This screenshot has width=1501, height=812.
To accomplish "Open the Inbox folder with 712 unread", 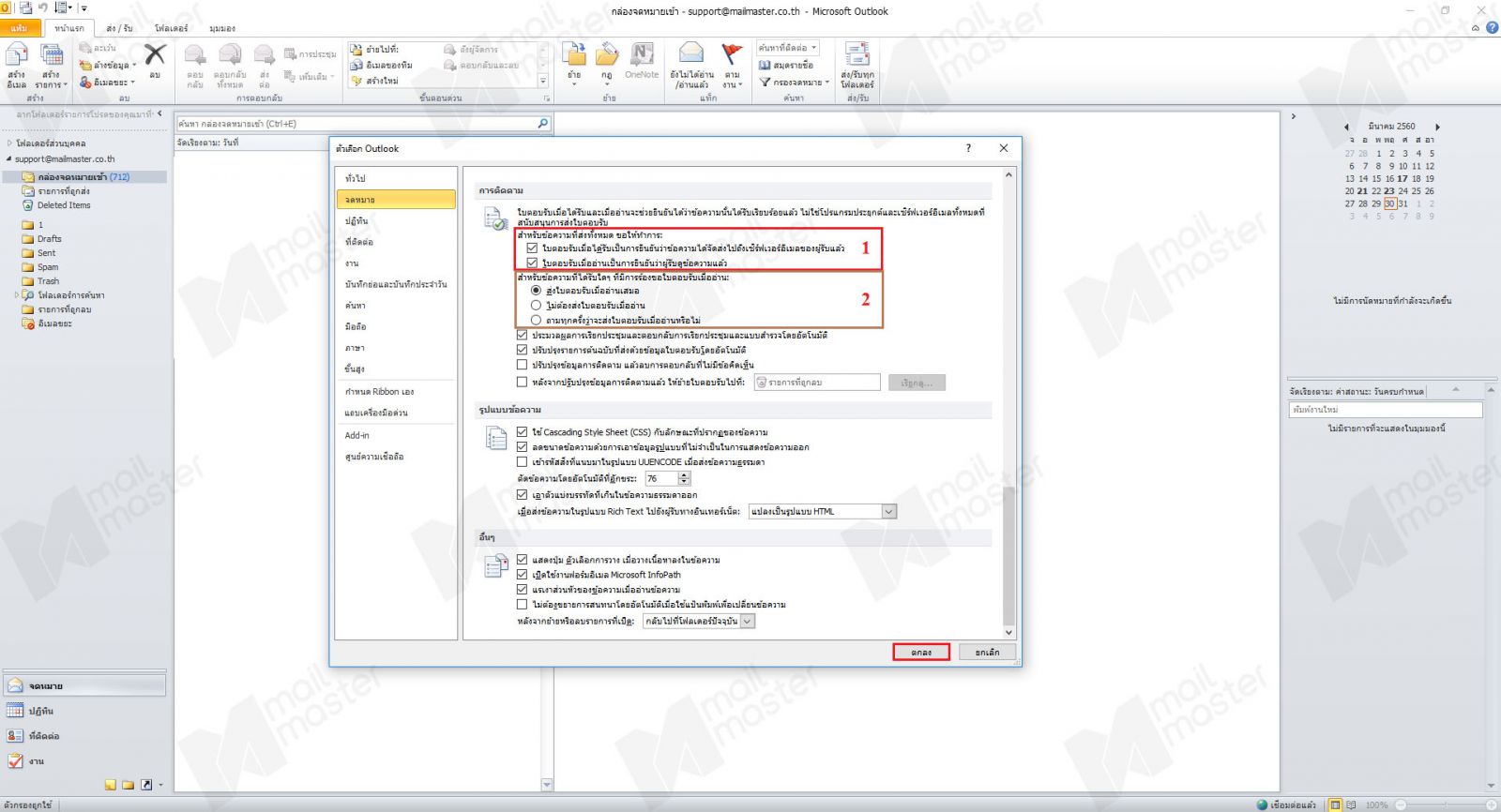I will [83, 176].
